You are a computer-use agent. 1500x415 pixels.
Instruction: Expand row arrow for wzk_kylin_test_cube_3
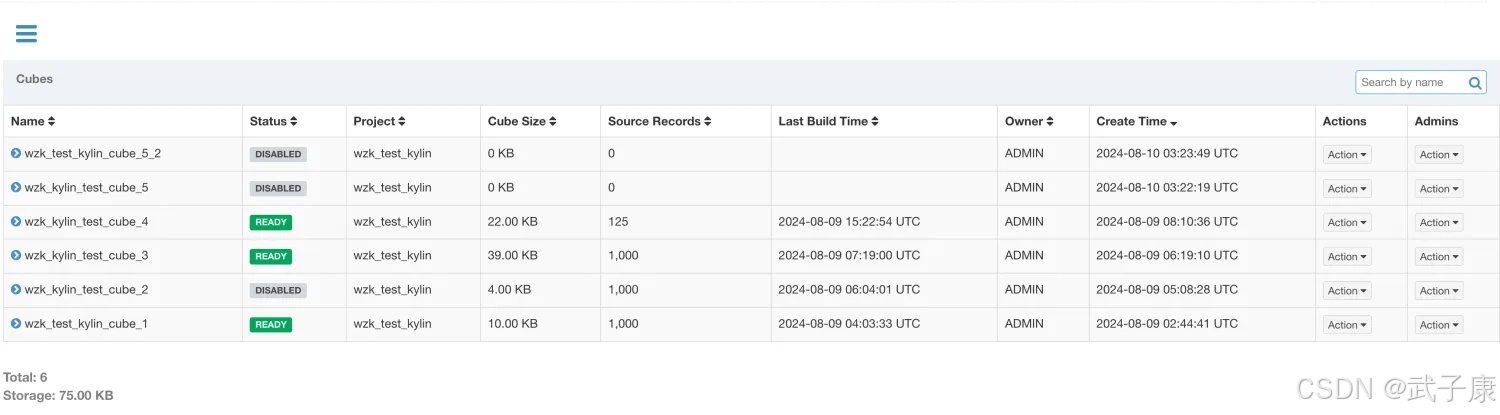point(16,256)
